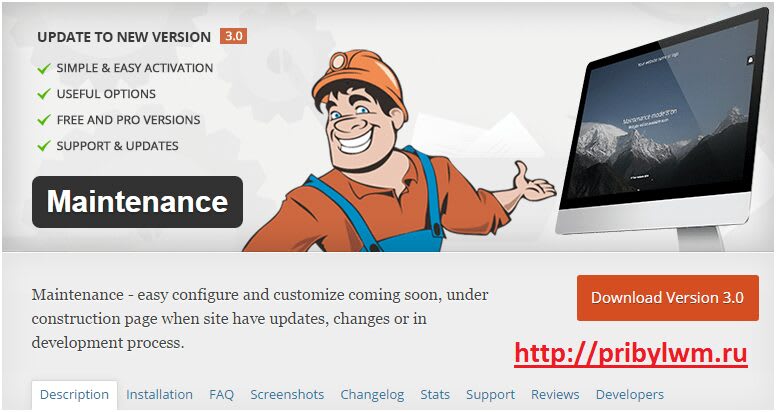Screen dimensions: 777x412
Task: Click the green checkmark next to Useful Options
Action: pos(44,94)
